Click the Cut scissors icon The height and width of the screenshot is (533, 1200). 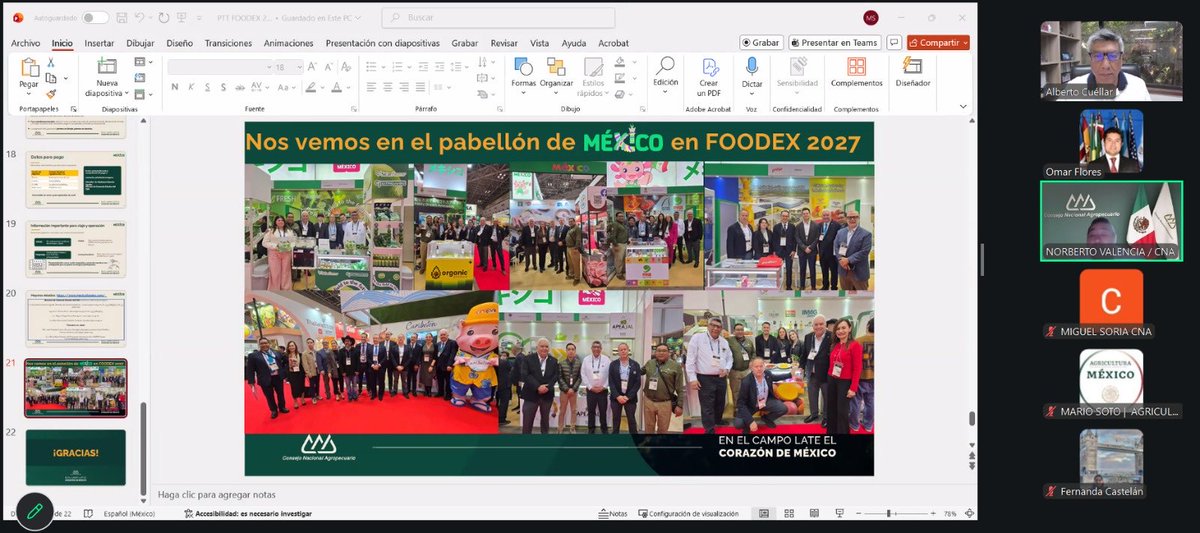point(51,63)
